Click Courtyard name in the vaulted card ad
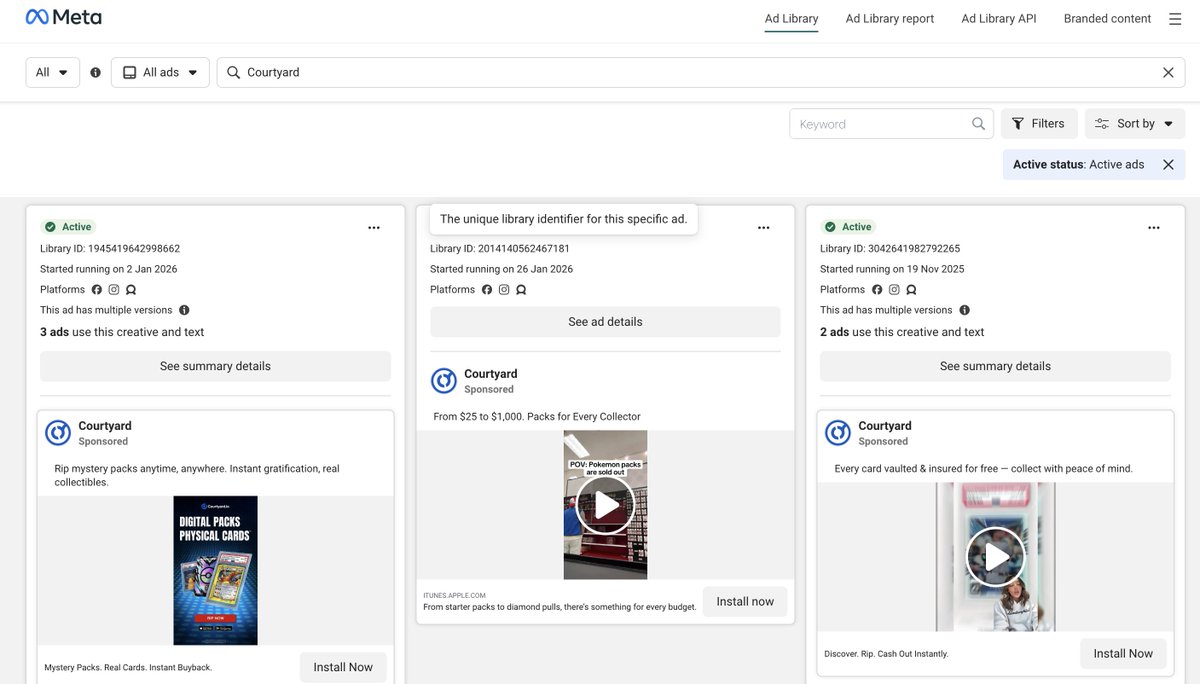 coord(885,426)
